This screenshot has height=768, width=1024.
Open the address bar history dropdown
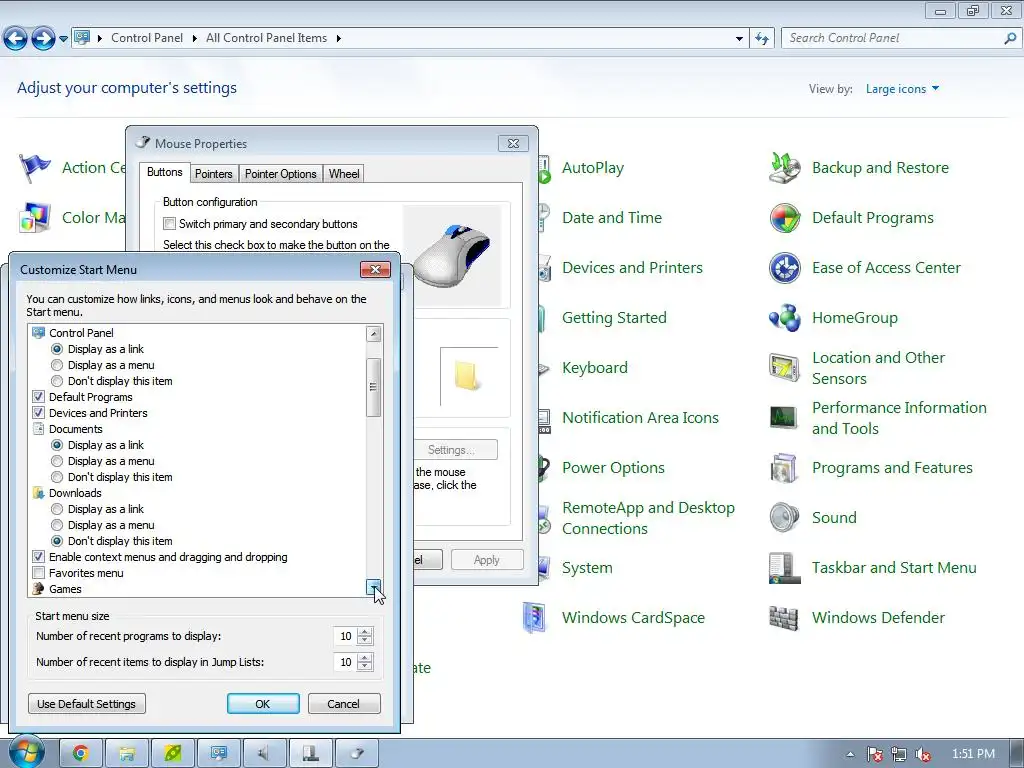click(x=739, y=39)
